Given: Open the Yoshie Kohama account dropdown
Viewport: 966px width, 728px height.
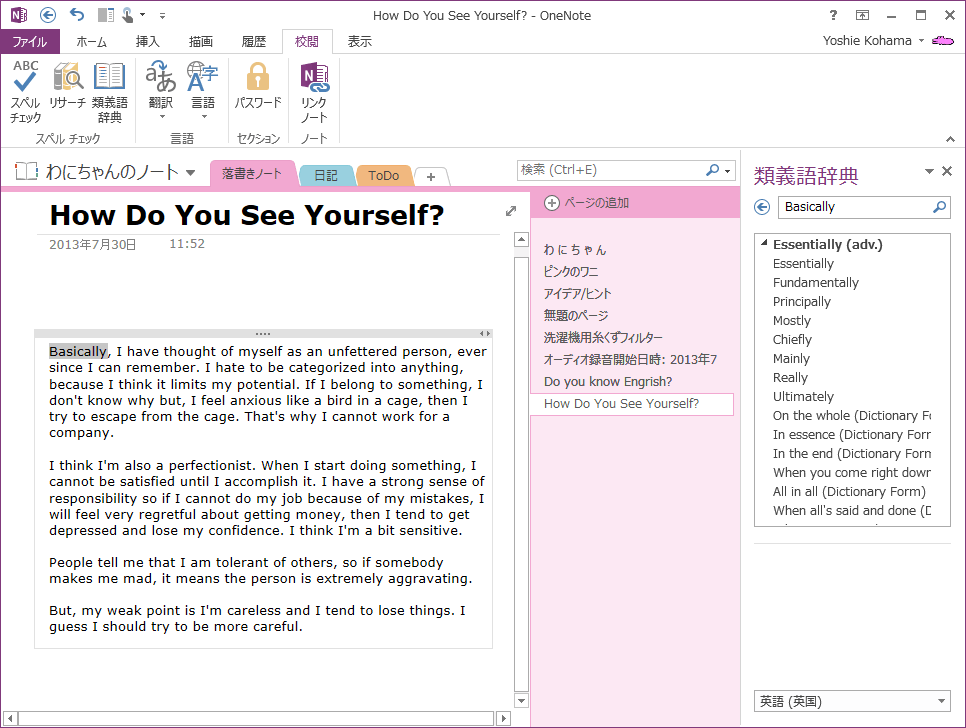Looking at the screenshot, I should [x=922, y=41].
